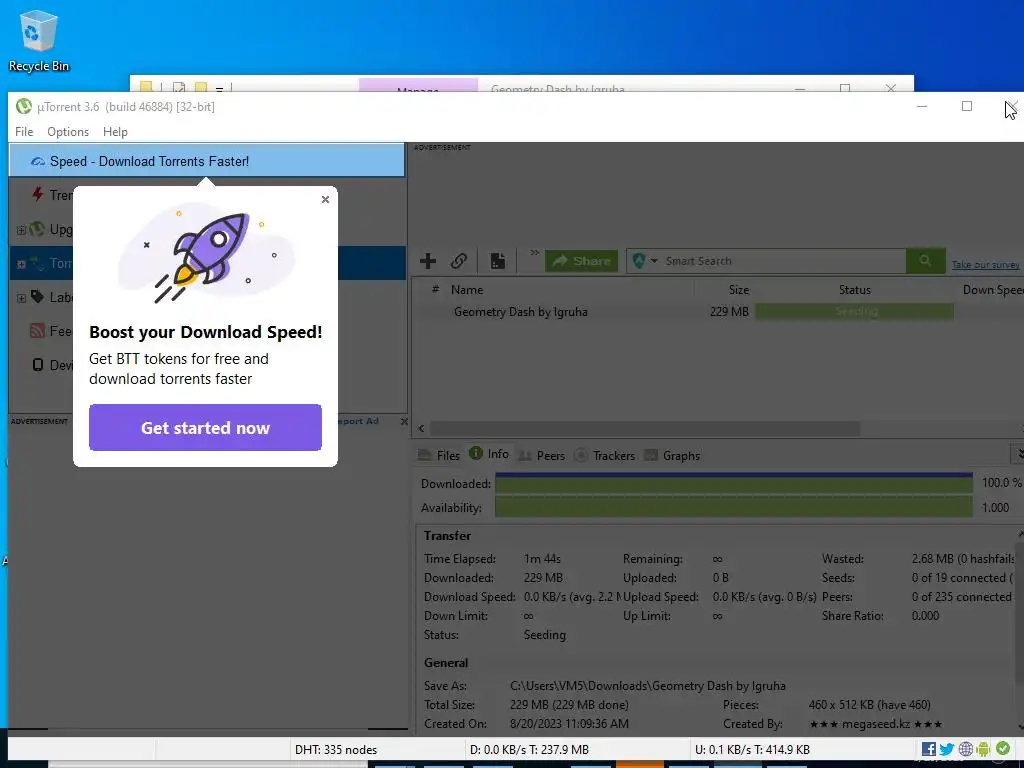Click the green Smart Search magnifier button
The height and width of the screenshot is (768, 1024).
pyautogui.click(x=925, y=261)
